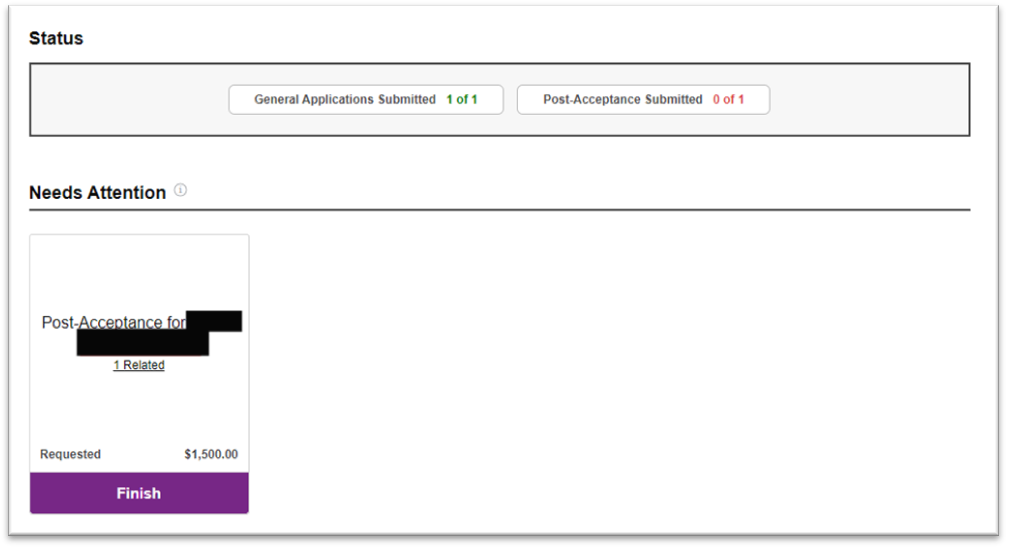The image size is (1009, 548).
Task: Click the Post-Acceptance for card title
Action: click(x=114, y=322)
